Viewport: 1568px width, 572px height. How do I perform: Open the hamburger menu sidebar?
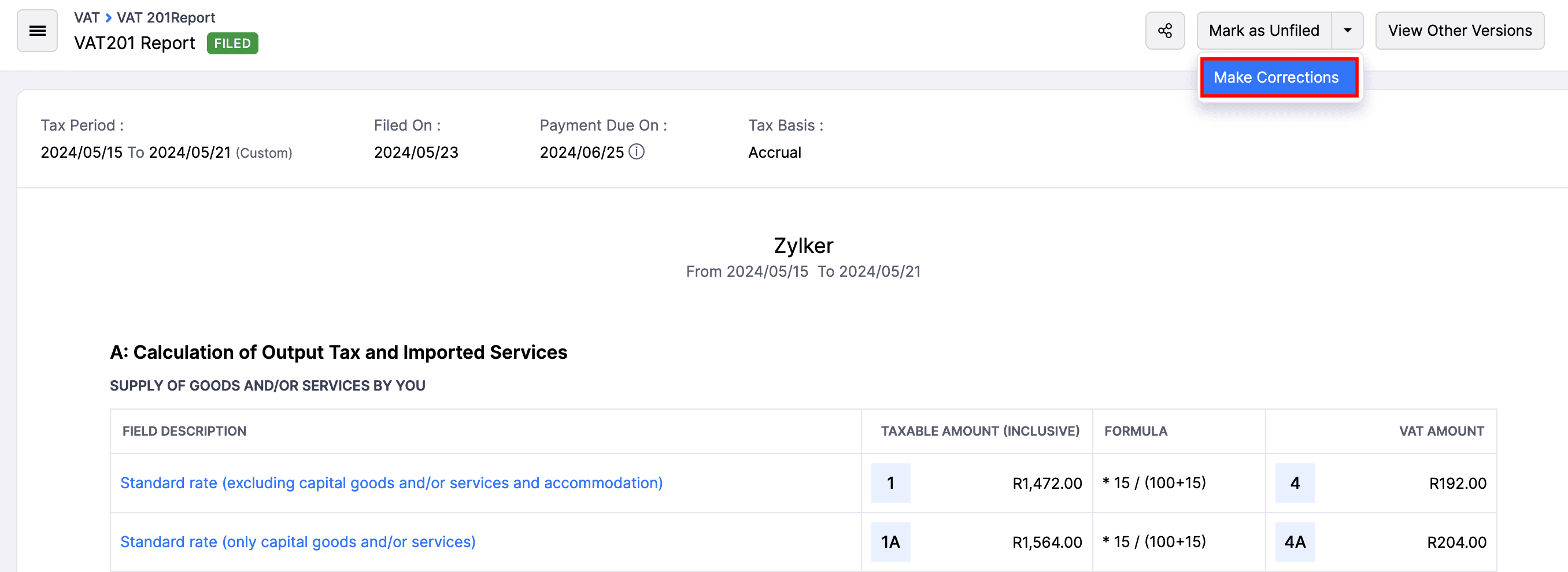(37, 31)
